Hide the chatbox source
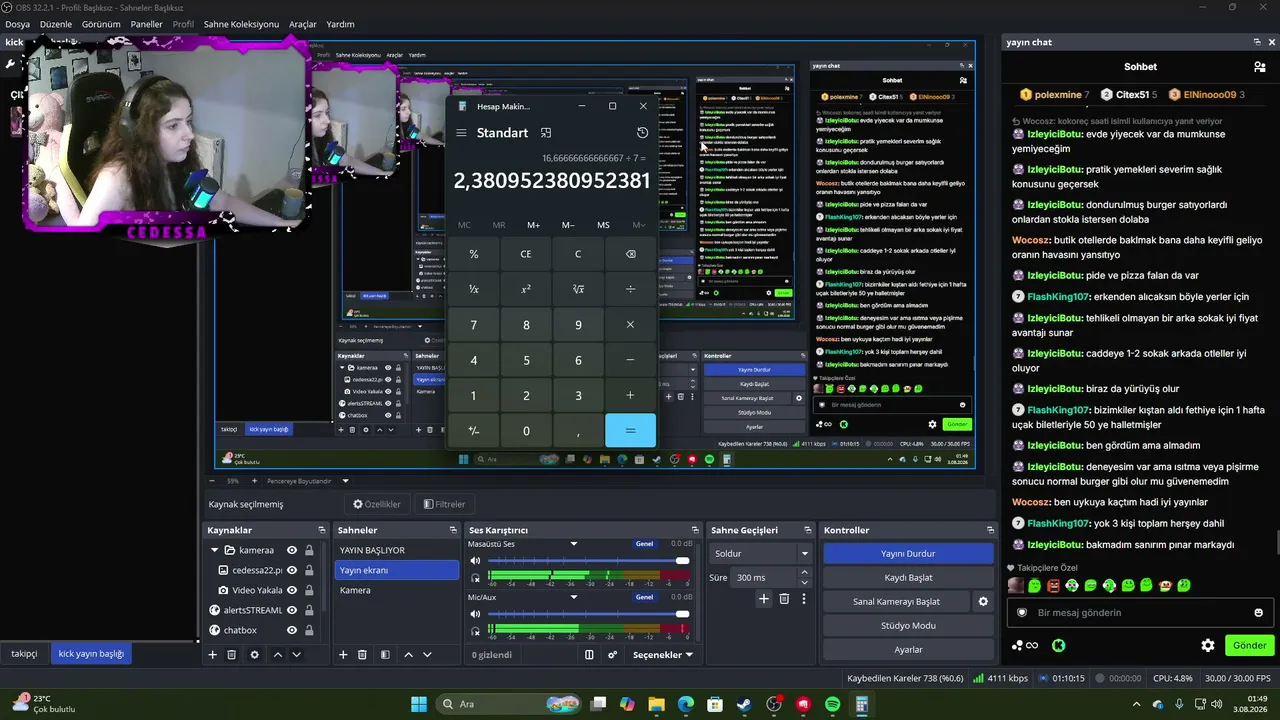 click(292, 630)
